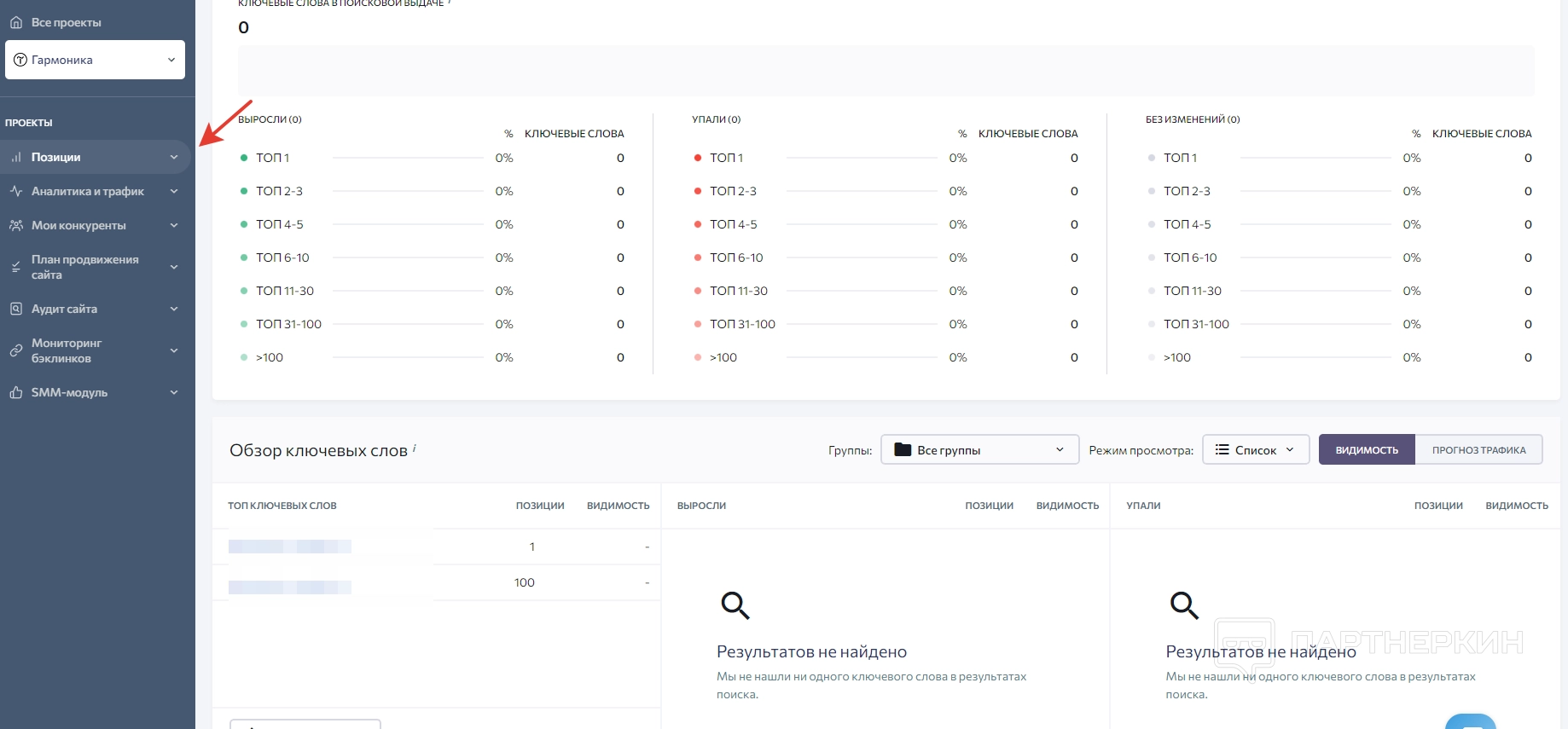1568x729 pixels.
Task: Click the Мониторинг бэклинков chain icon
Action: (16, 350)
